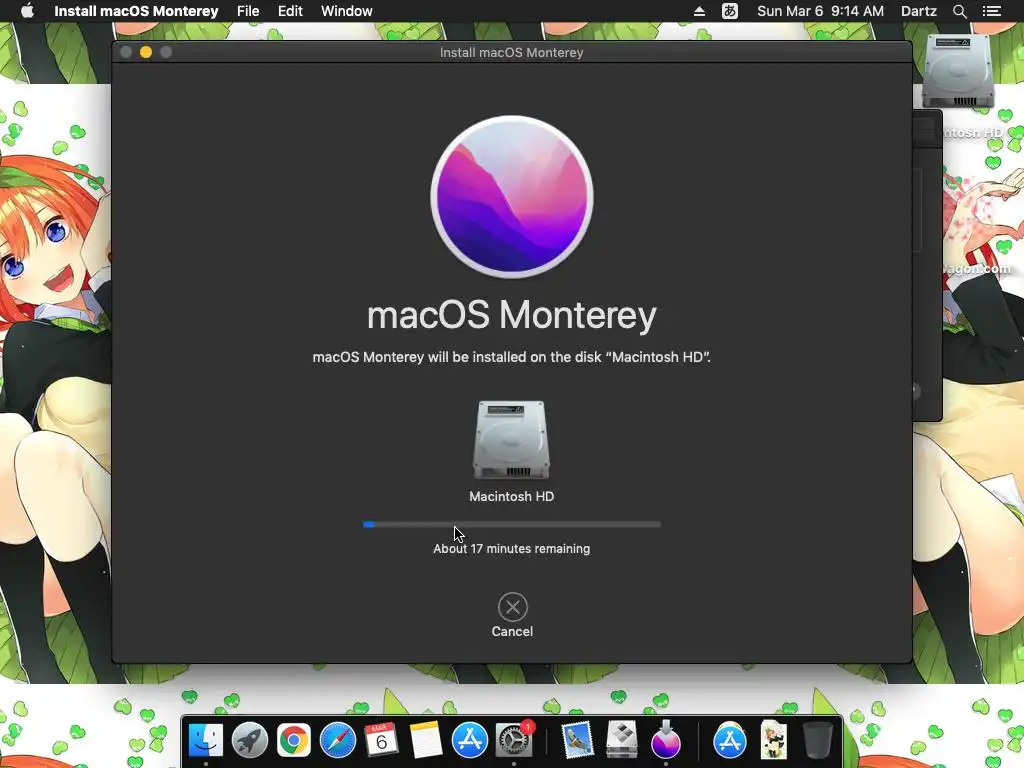This screenshot has height=768, width=1024.
Task: Open System Preferences with badge
Action: (x=514, y=741)
